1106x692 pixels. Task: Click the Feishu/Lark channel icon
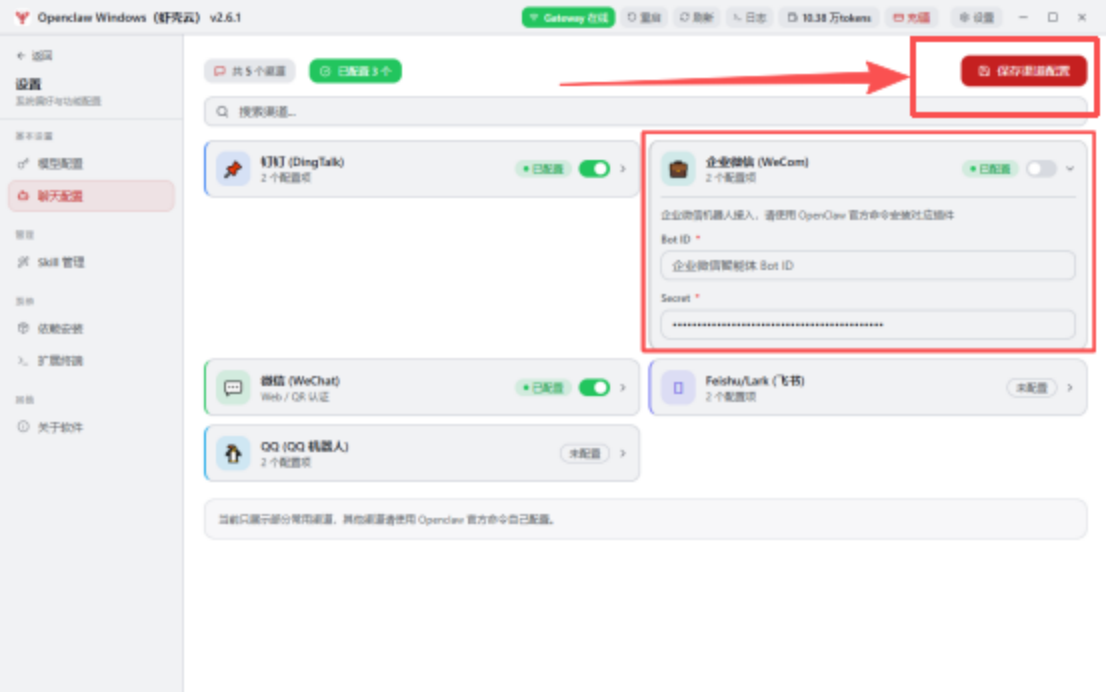(678, 388)
